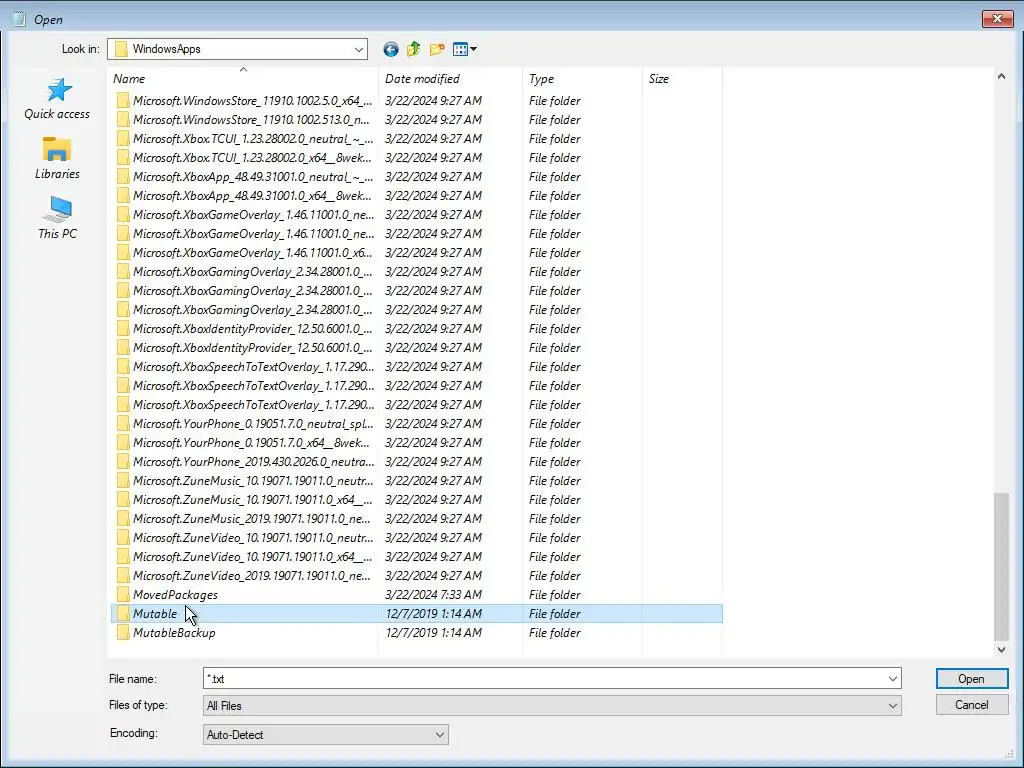This screenshot has height=768, width=1024.
Task: Select Microsoft.WindowsStore_11910.1002.513.0_n... folder
Action: click(x=251, y=120)
